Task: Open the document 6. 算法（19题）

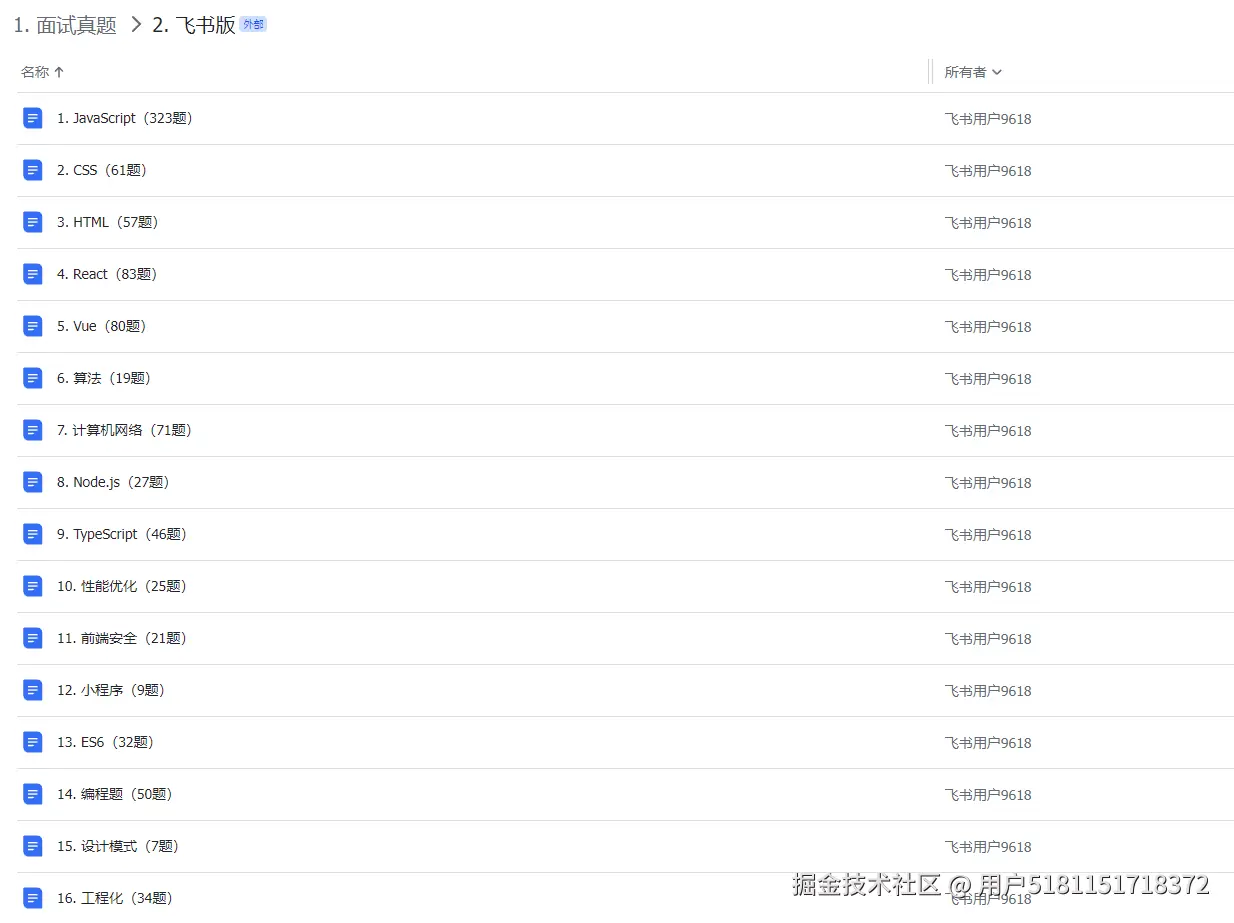Action: (x=102, y=377)
